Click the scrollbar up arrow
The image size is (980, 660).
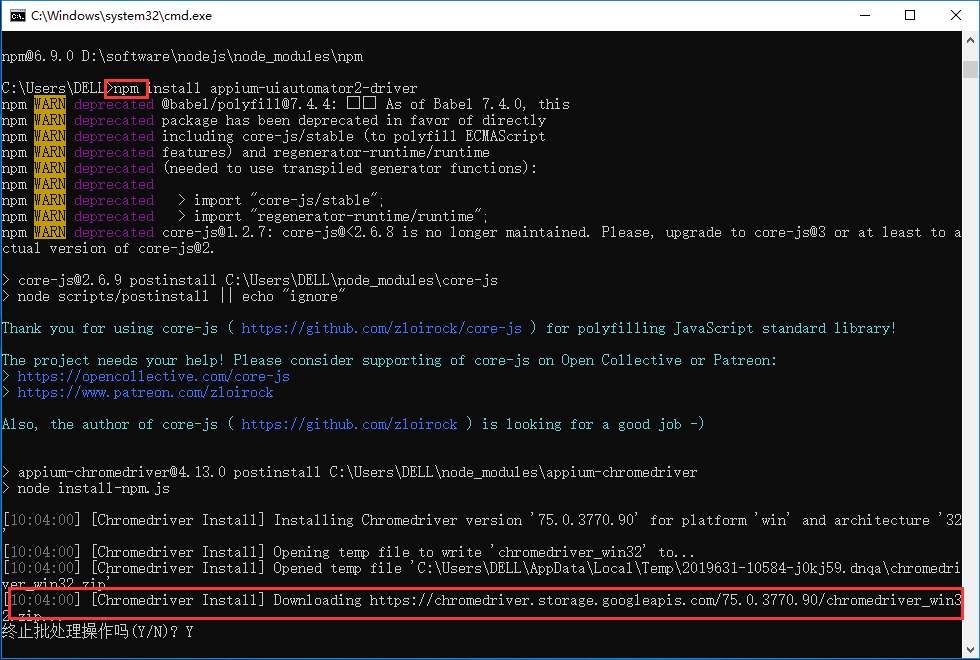[967, 41]
